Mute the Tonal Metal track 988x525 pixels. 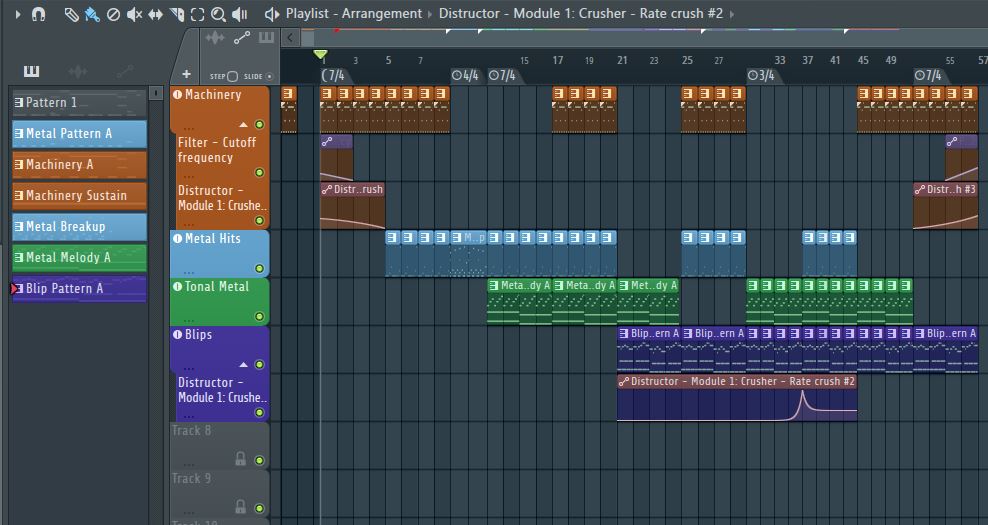pos(259,317)
